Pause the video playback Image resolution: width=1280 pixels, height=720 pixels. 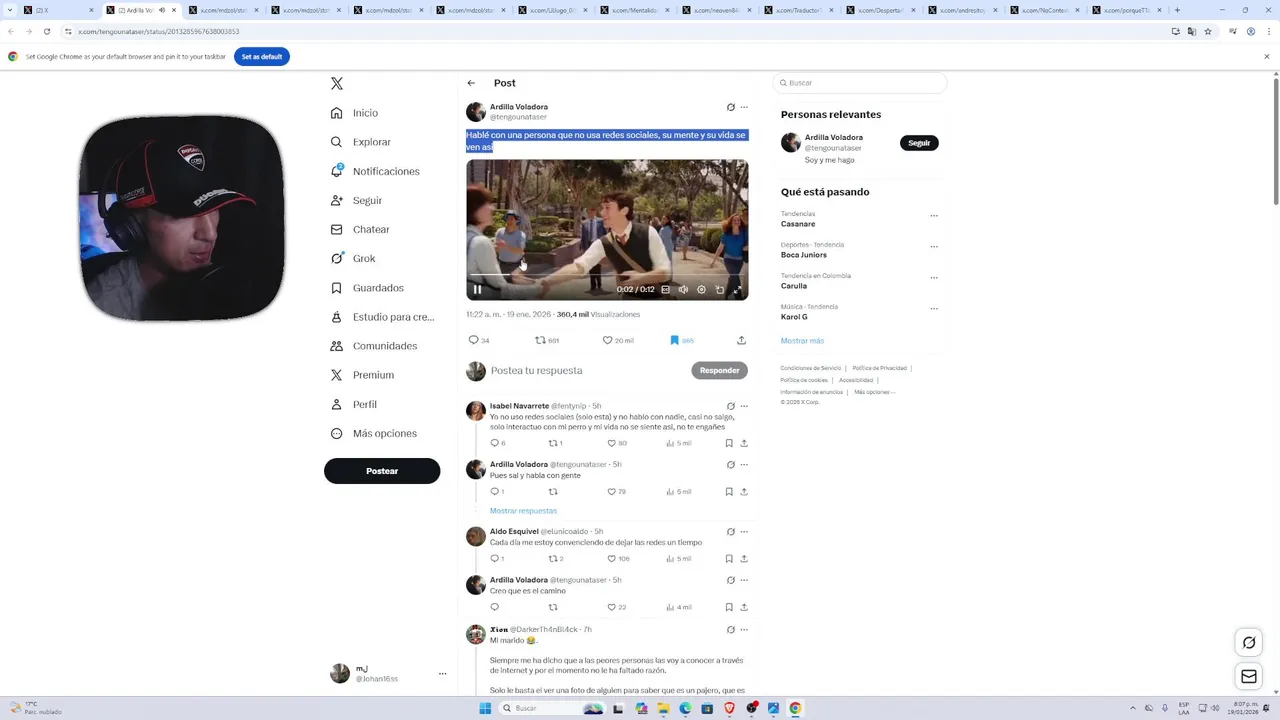click(477, 290)
